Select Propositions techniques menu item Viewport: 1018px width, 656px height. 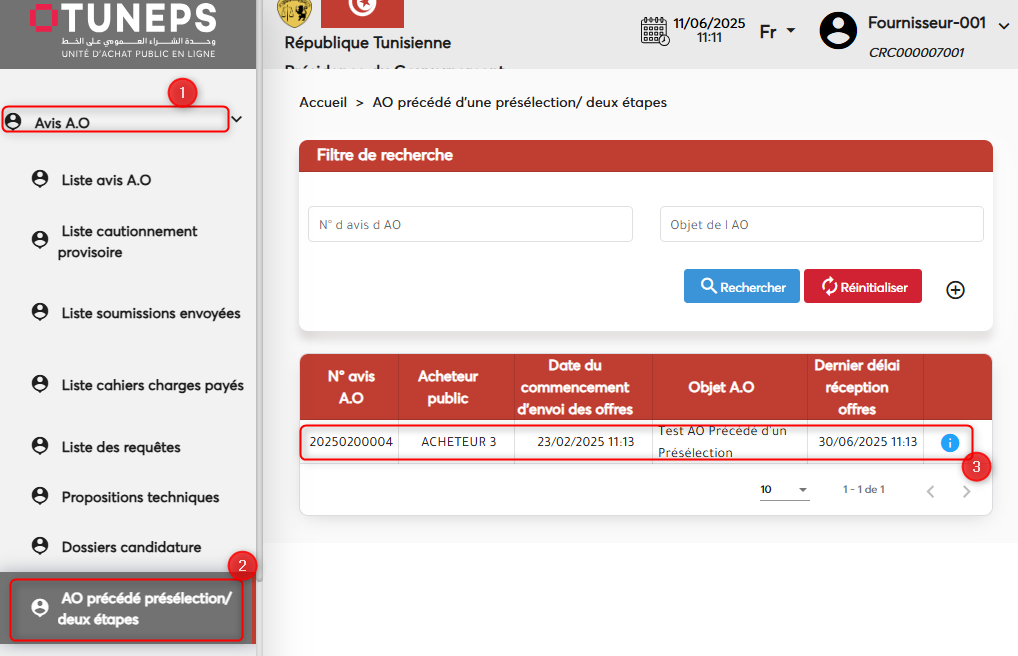pos(140,497)
